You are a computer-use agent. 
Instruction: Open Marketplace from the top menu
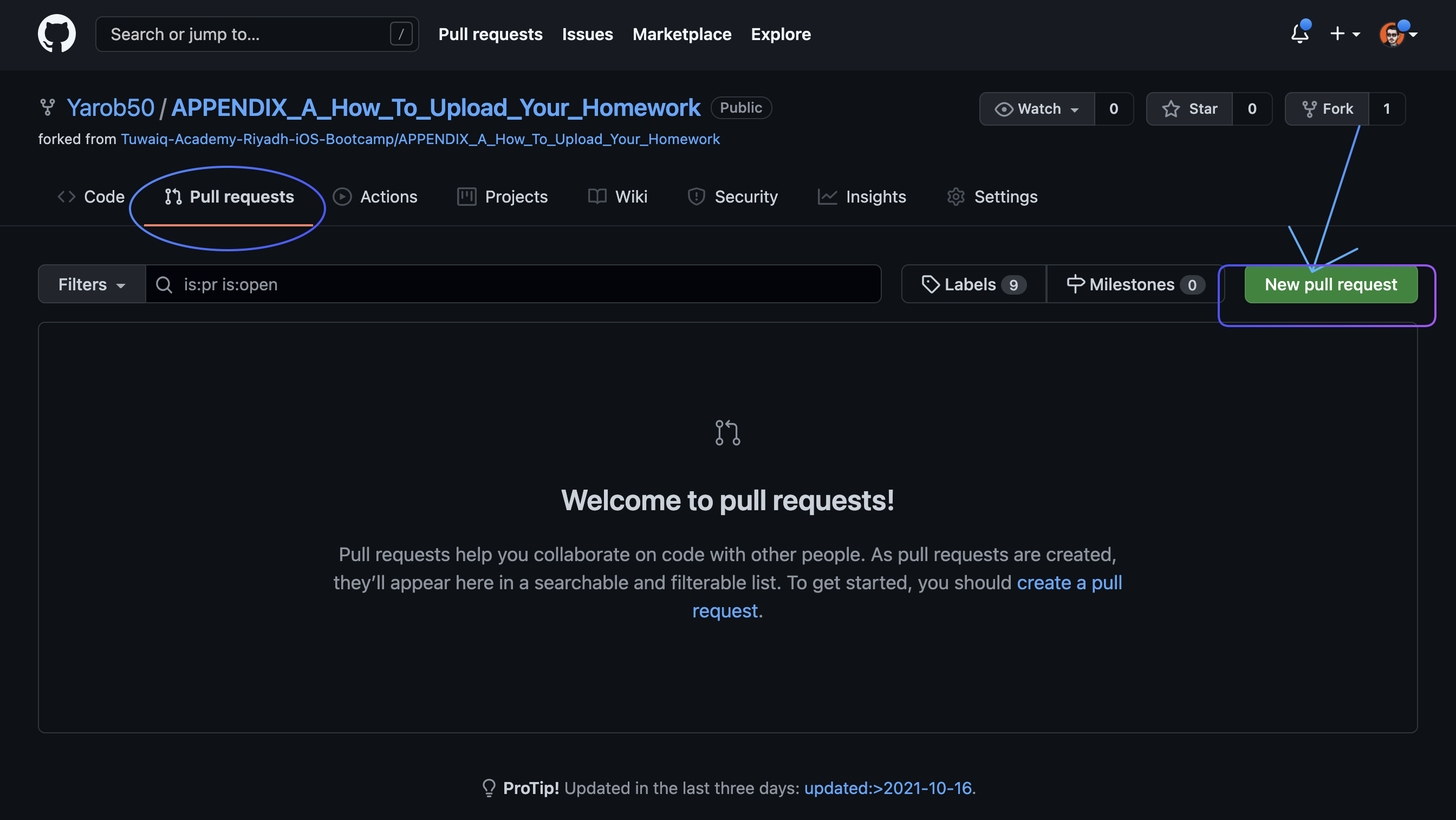(x=681, y=34)
